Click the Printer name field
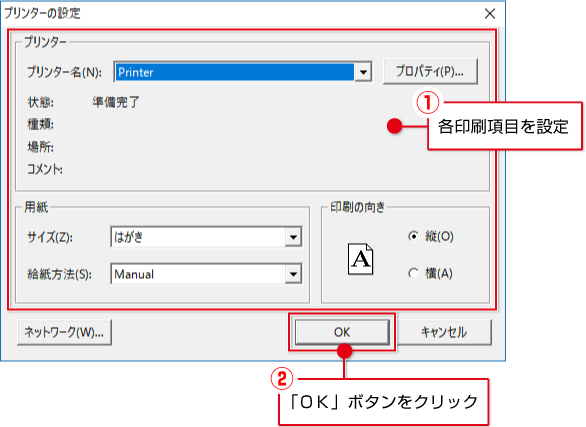 tap(234, 72)
